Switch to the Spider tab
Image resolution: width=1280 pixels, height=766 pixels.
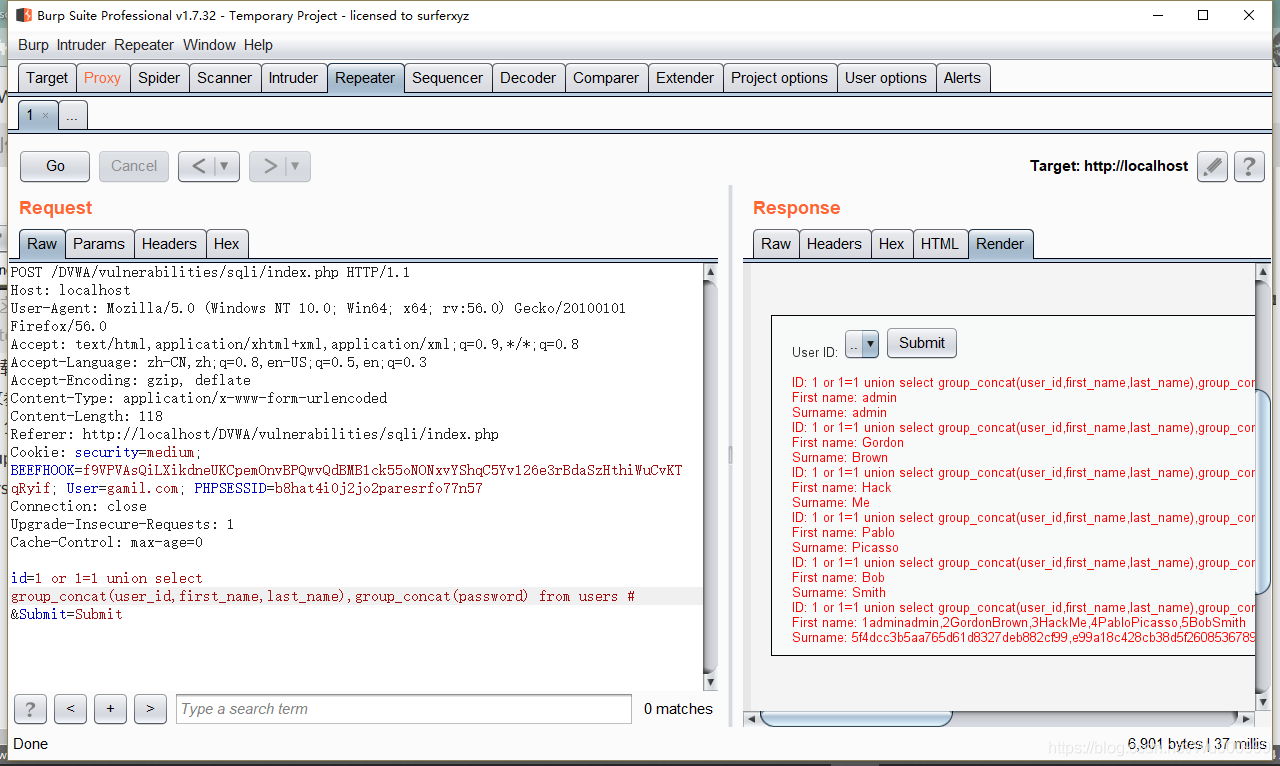(159, 78)
